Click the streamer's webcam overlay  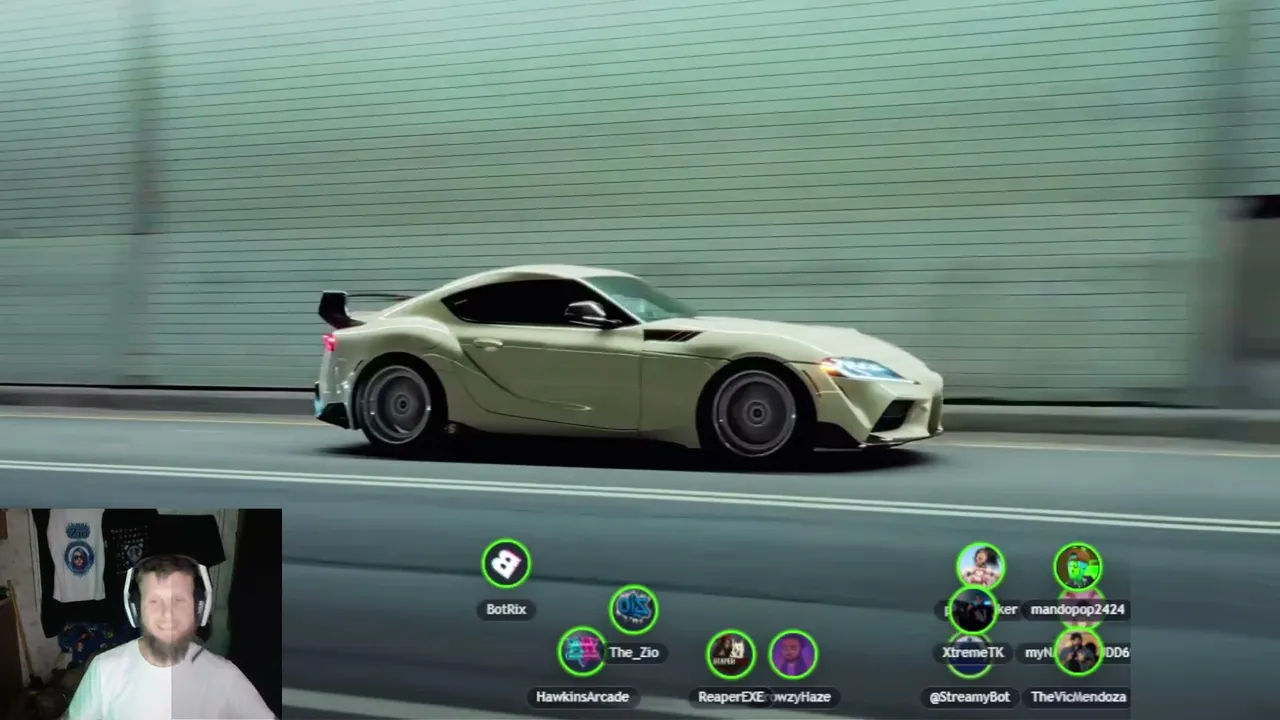[141, 614]
